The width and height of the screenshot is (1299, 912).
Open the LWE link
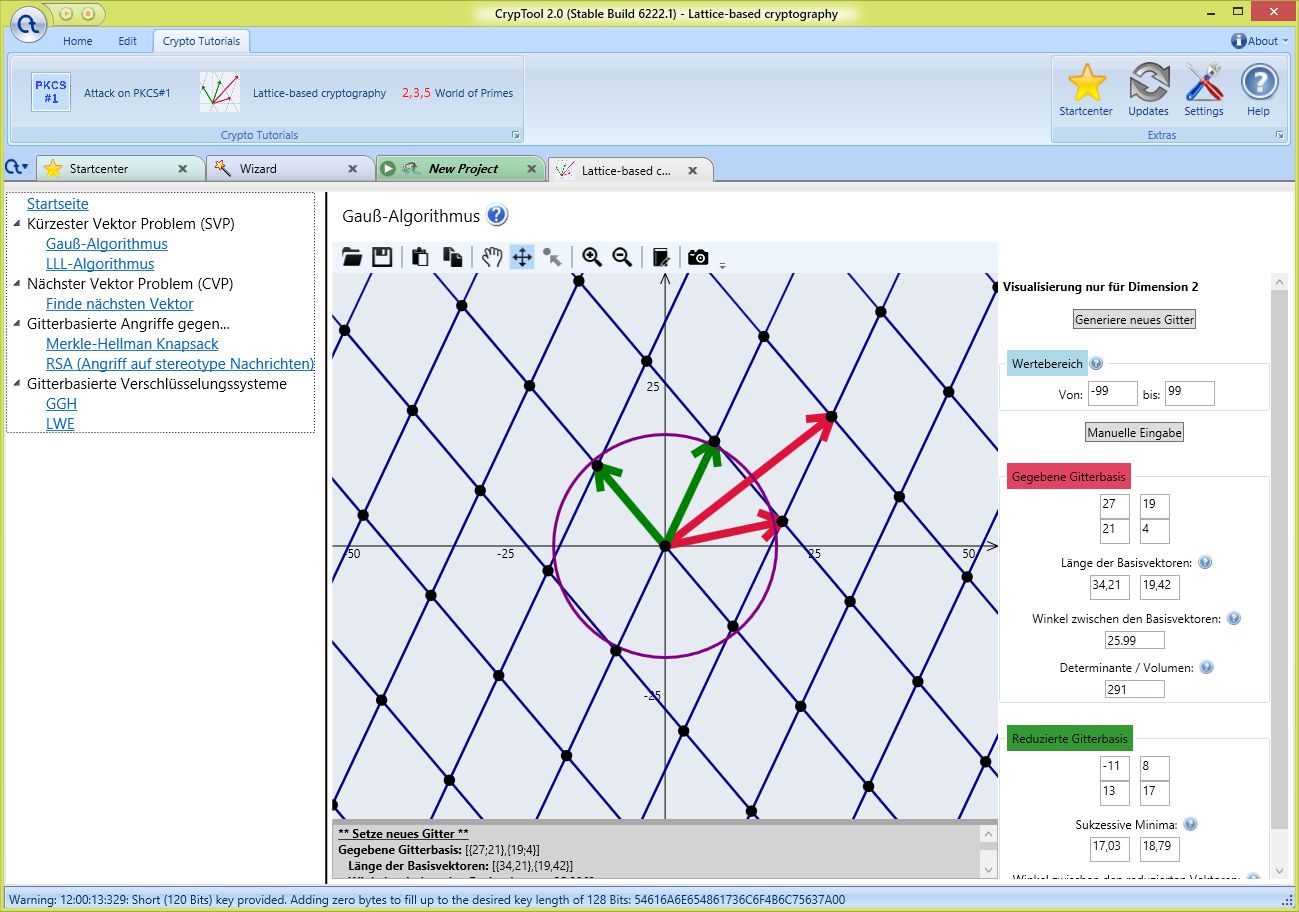[60, 424]
